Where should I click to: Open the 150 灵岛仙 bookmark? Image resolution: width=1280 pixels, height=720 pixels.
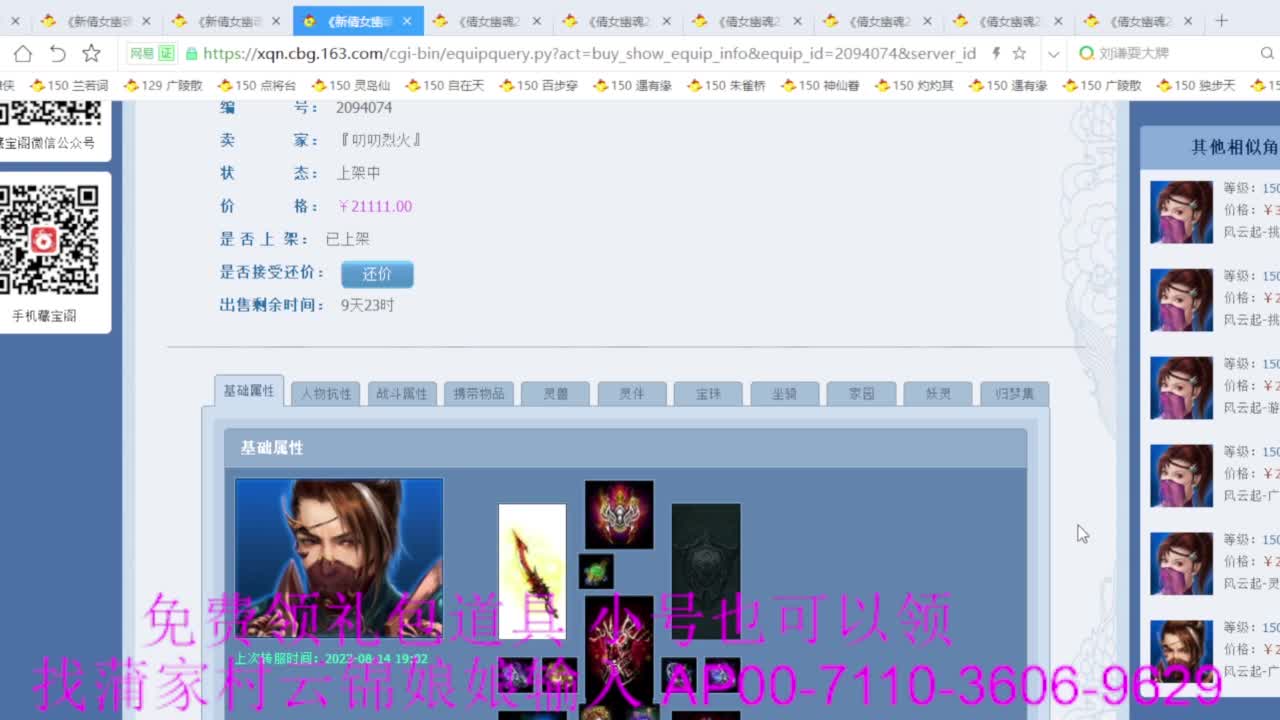click(x=351, y=86)
